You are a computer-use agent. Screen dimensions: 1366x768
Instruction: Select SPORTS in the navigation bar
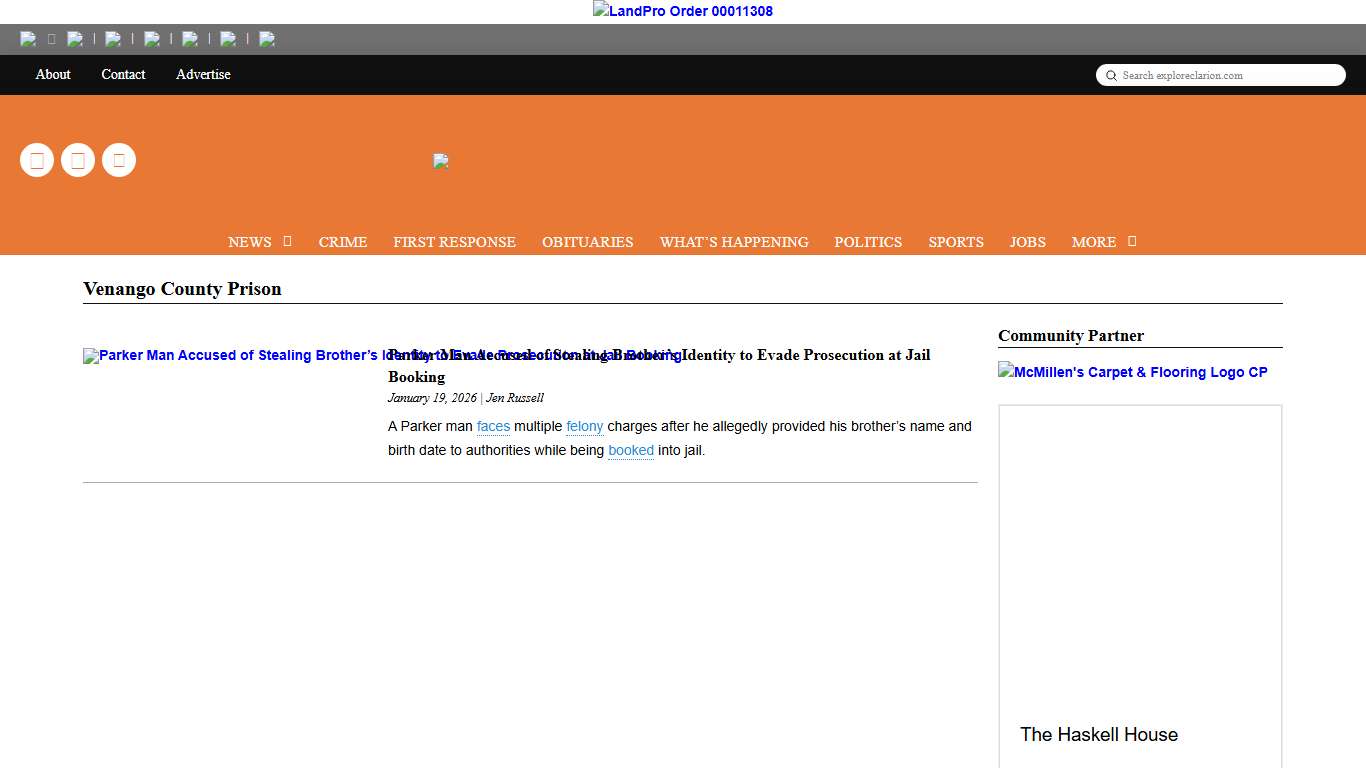click(955, 242)
